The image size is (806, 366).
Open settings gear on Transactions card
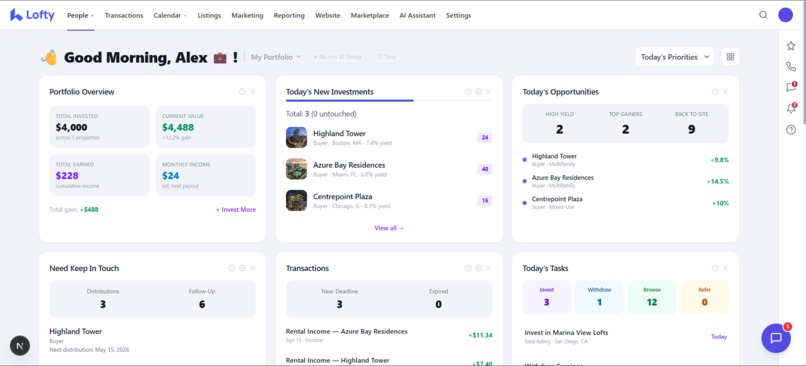(x=479, y=268)
